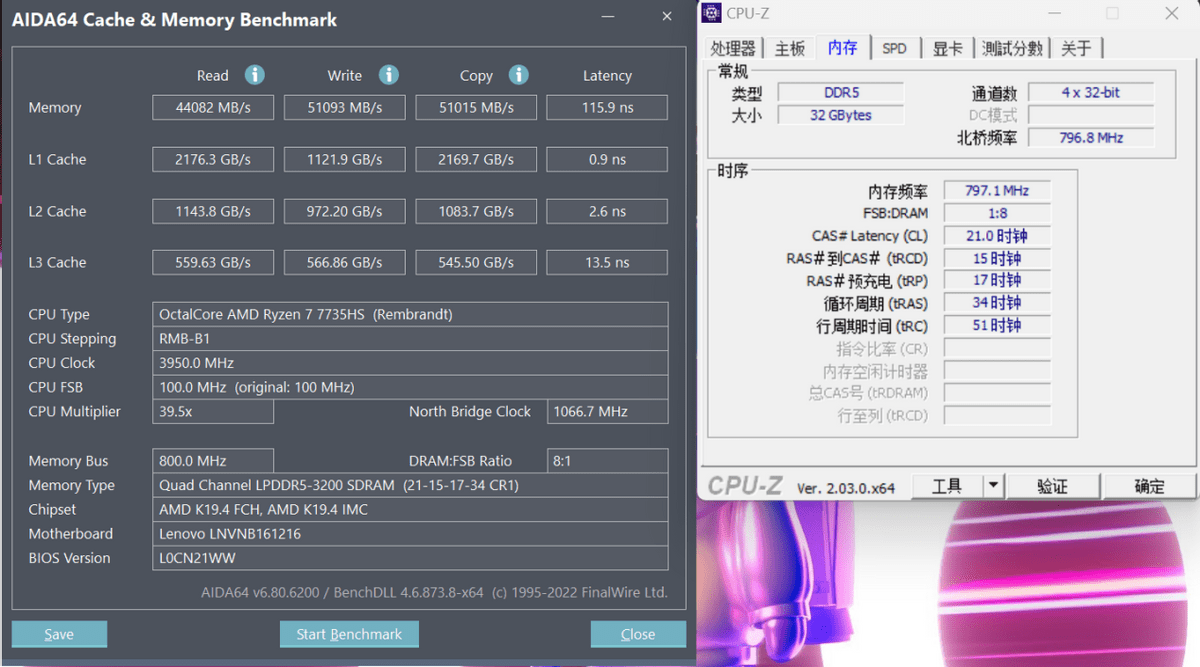Click the CPU Stepping value RMB-B1
1200x667 pixels.
(x=410, y=338)
